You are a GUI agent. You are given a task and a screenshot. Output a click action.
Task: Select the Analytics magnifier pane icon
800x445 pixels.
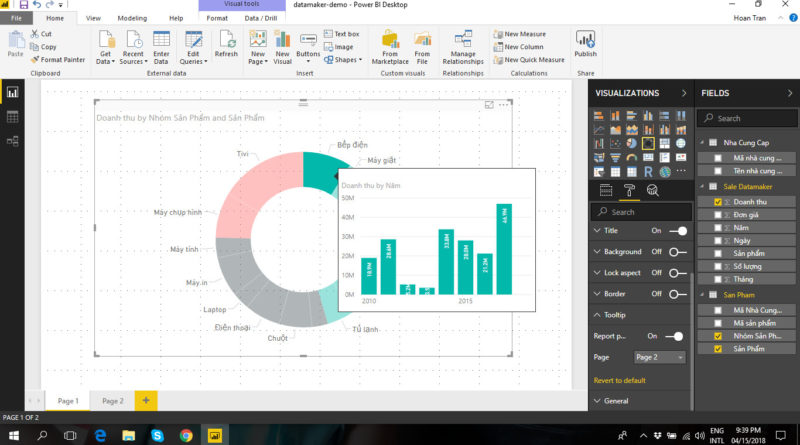pos(652,190)
